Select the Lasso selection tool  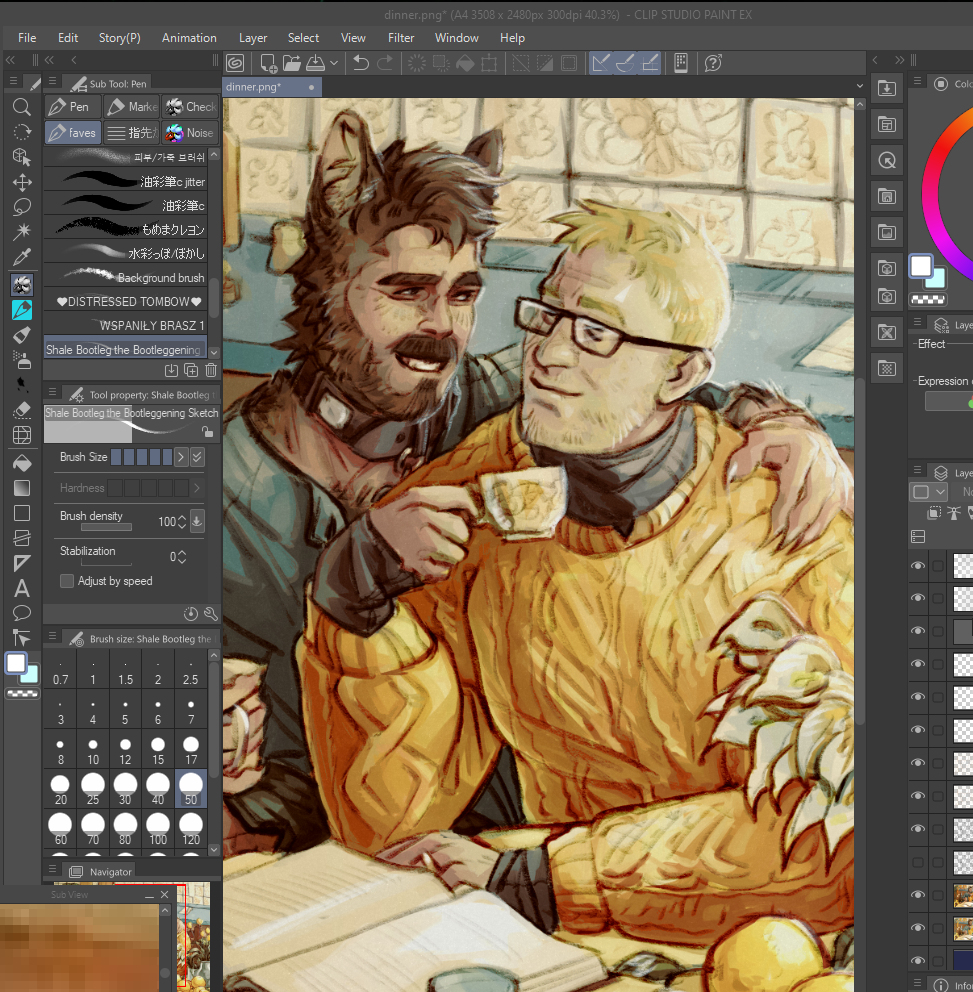point(21,207)
